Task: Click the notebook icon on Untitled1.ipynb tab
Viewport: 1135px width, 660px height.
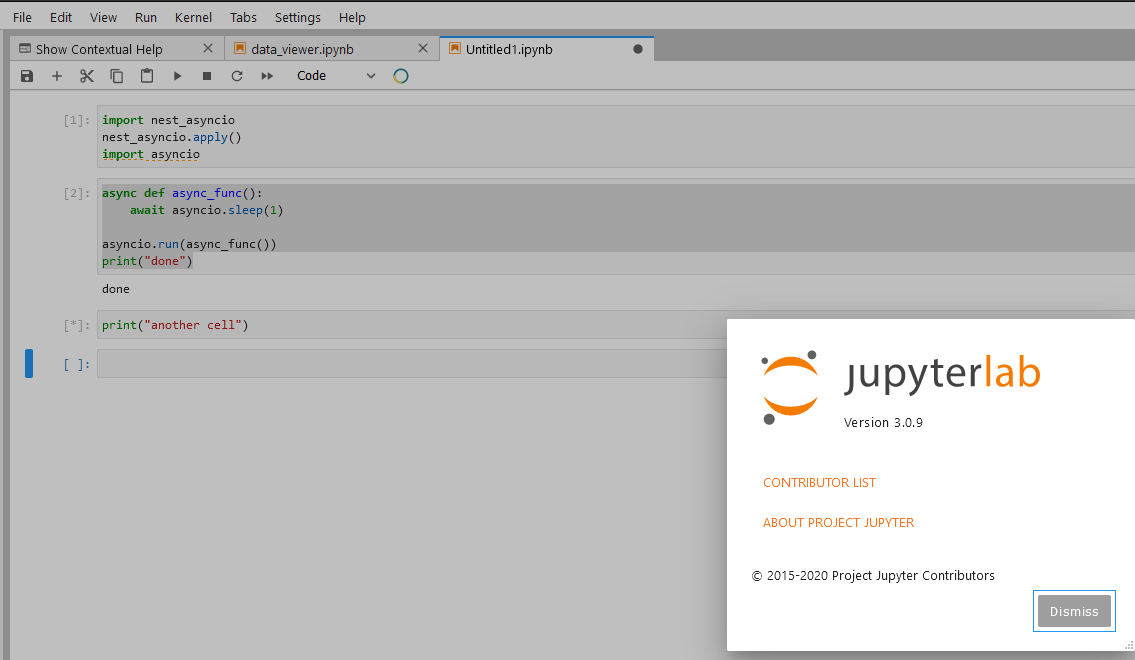Action: pos(455,48)
